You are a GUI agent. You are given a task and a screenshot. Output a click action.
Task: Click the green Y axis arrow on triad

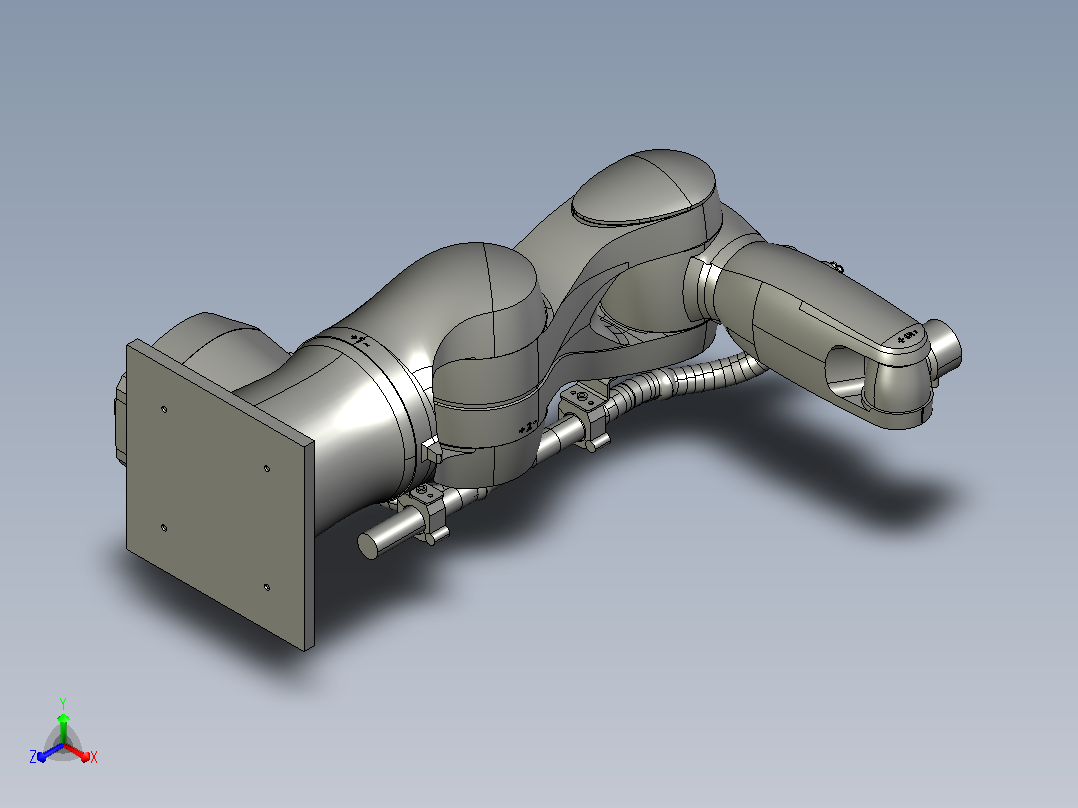(x=63, y=729)
